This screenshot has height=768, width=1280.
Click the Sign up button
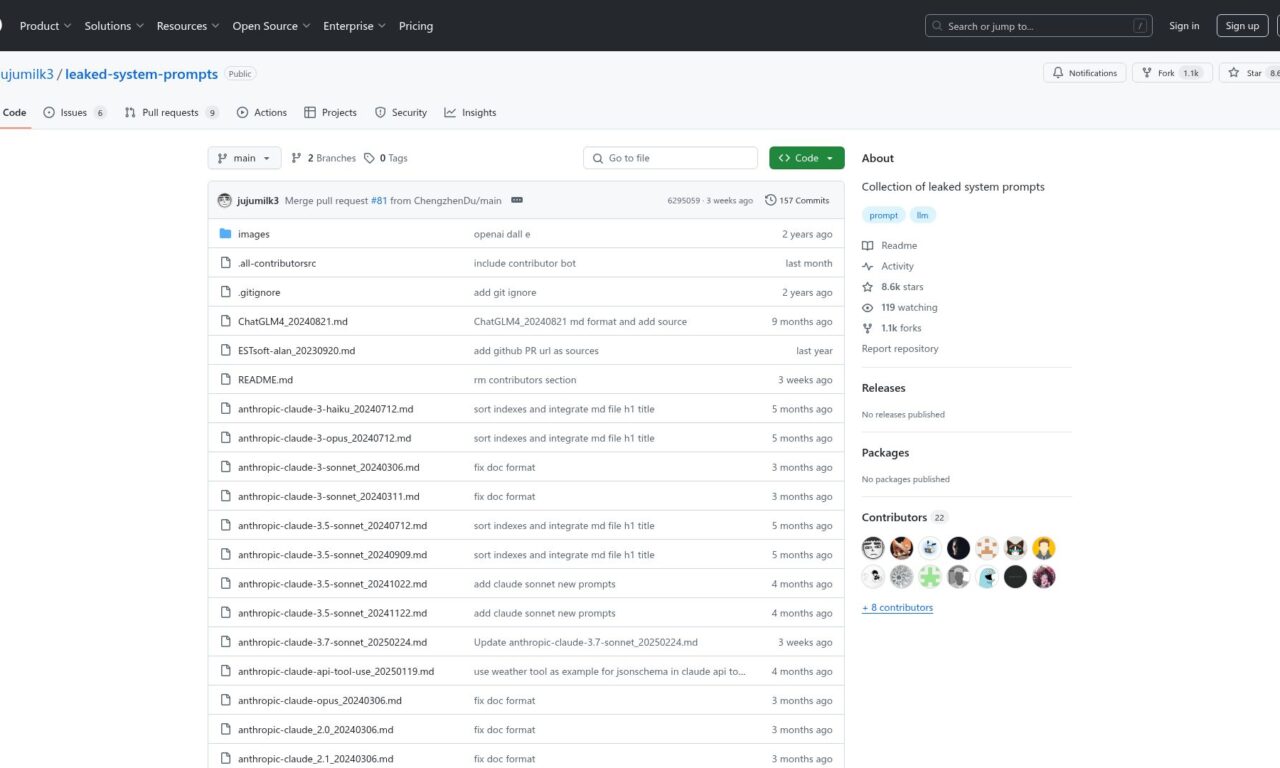pyautogui.click(x=1242, y=26)
